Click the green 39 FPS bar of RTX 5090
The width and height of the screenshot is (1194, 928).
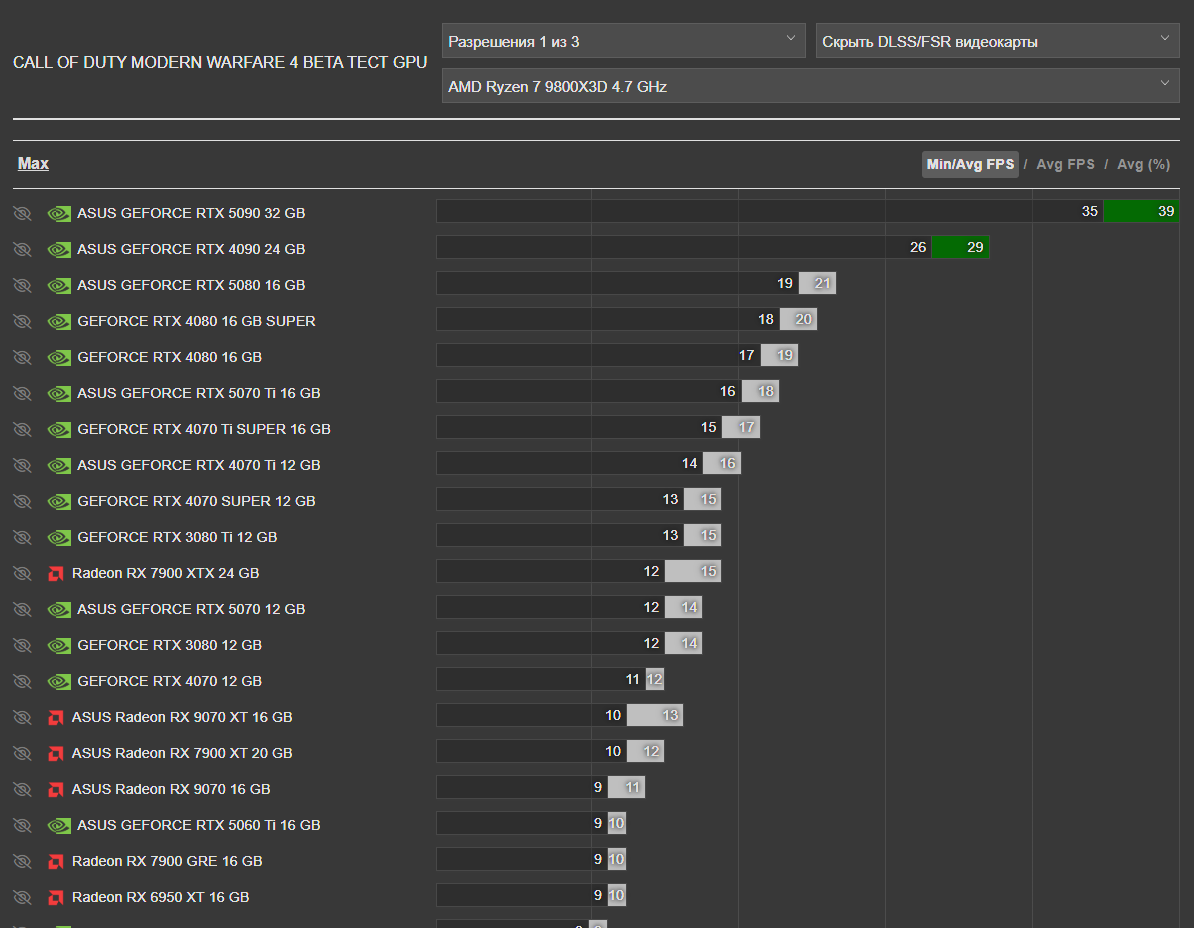tap(1141, 211)
